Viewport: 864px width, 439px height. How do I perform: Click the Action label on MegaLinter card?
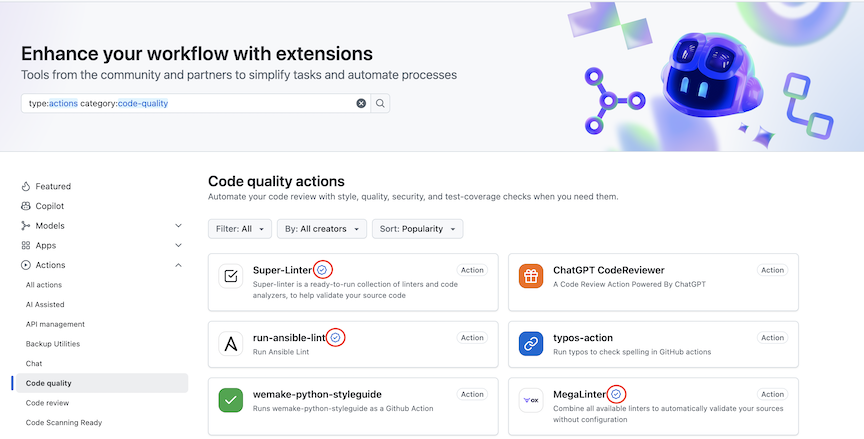[773, 394]
